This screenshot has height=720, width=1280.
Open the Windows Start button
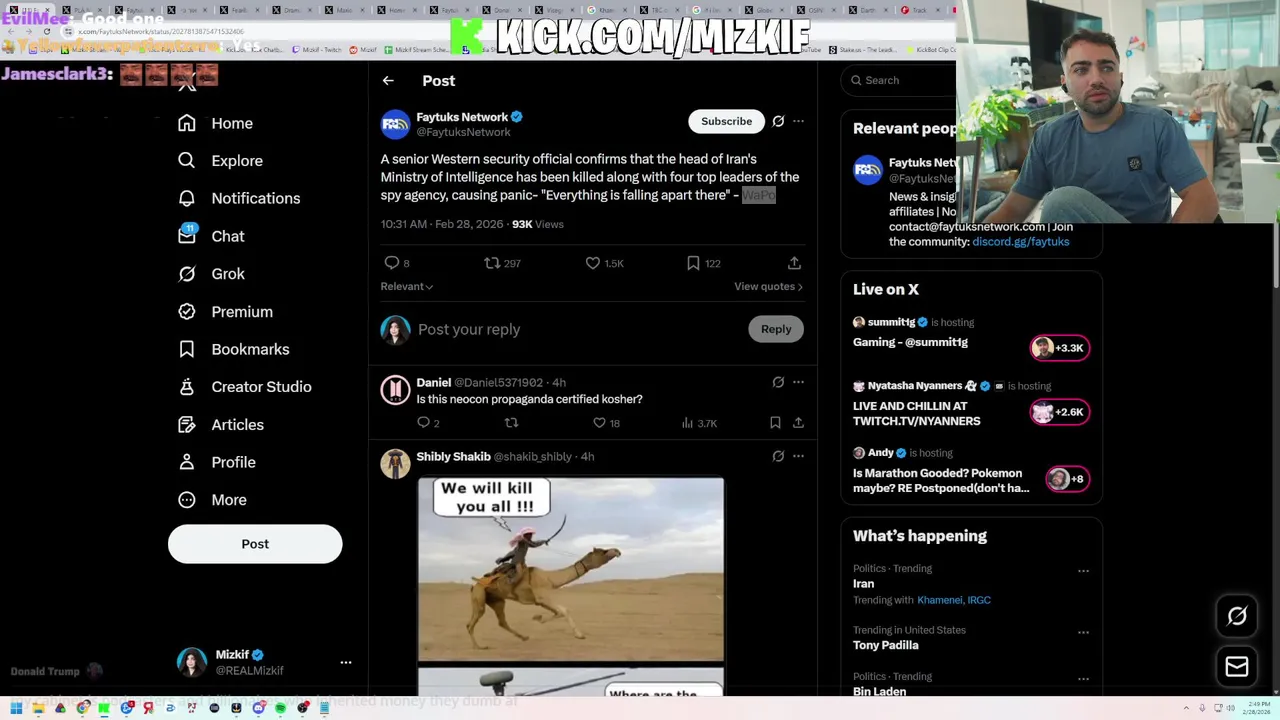(x=16, y=708)
